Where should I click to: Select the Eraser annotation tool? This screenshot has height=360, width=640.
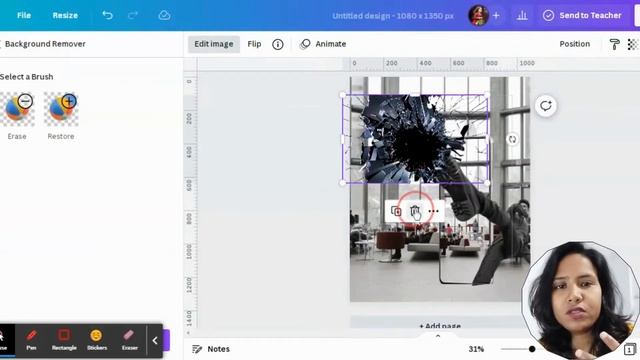click(129, 340)
